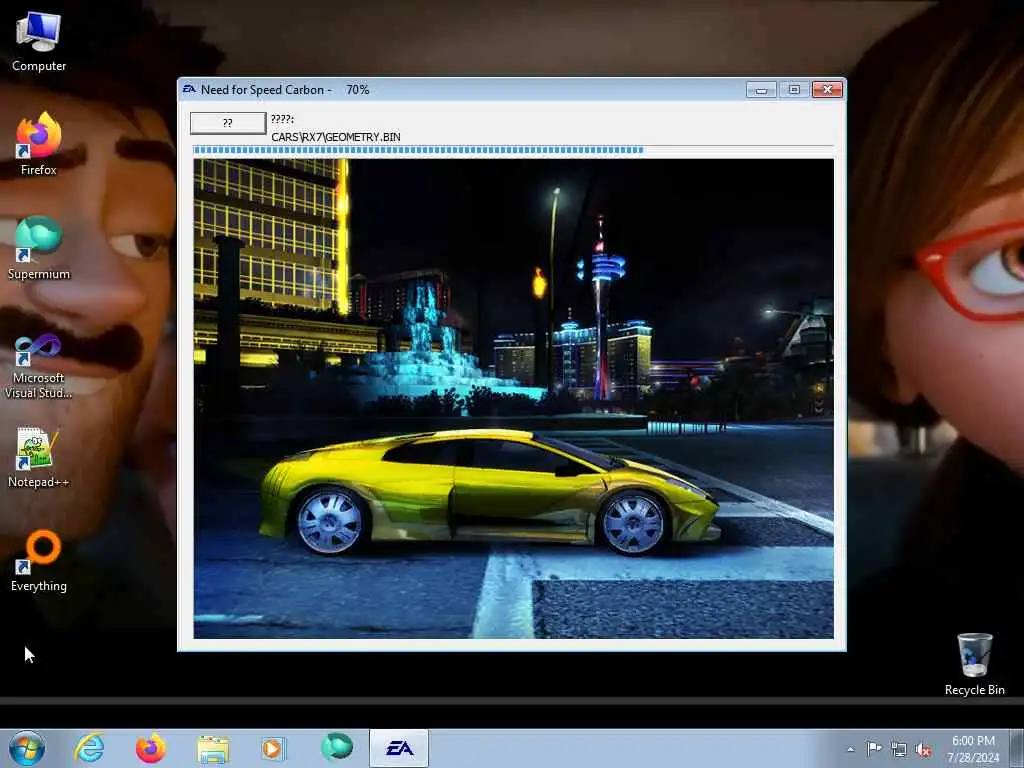Screen dimensions: 1024x768
Task: Launch Internet Explorer from the taskbar
Action: pos(89,748)
